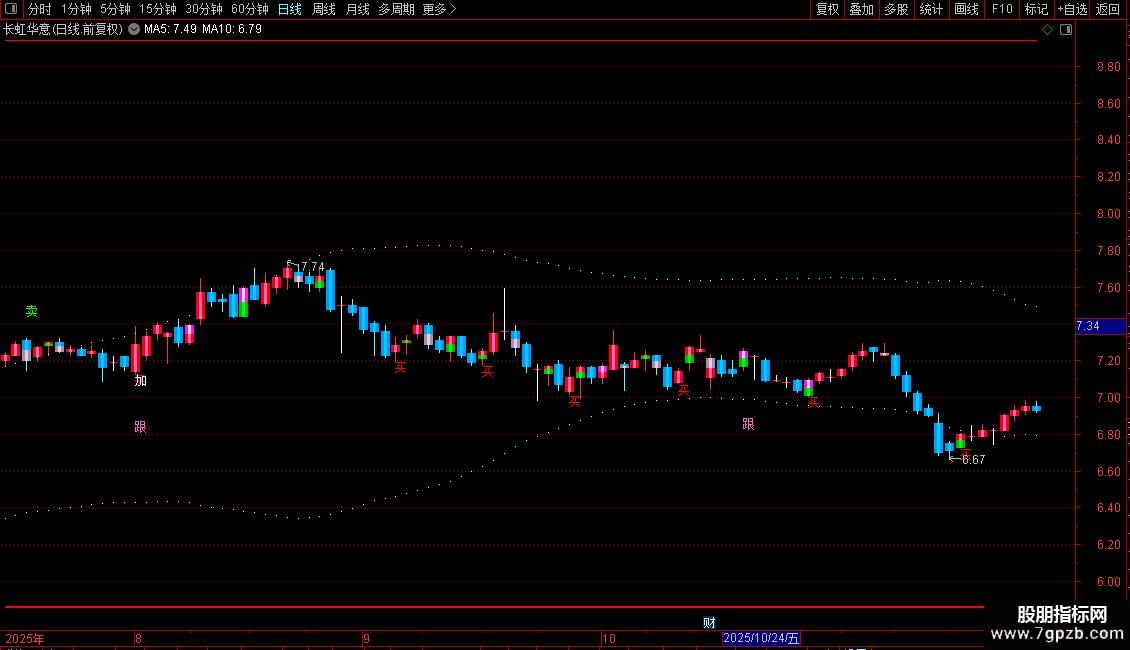The width and height of the screenshot is (1130, 650).
Task: Click the 2025年 timeline label
Action: click(25, 638)
